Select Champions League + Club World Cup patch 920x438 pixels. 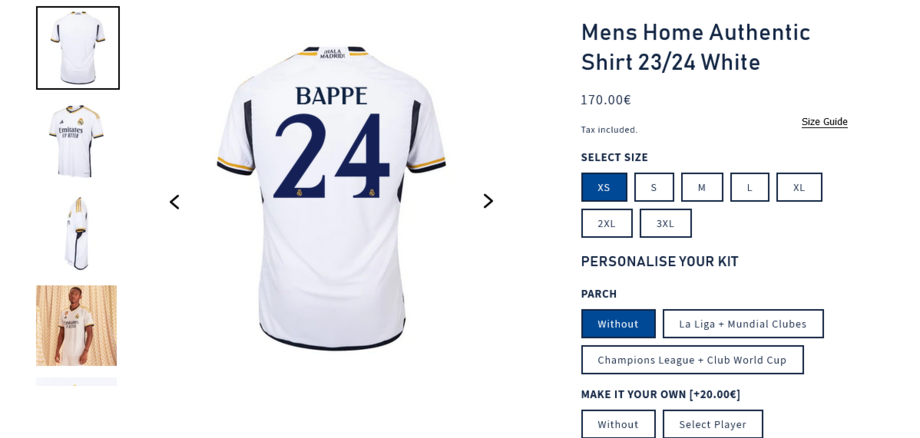pos(692,359)
